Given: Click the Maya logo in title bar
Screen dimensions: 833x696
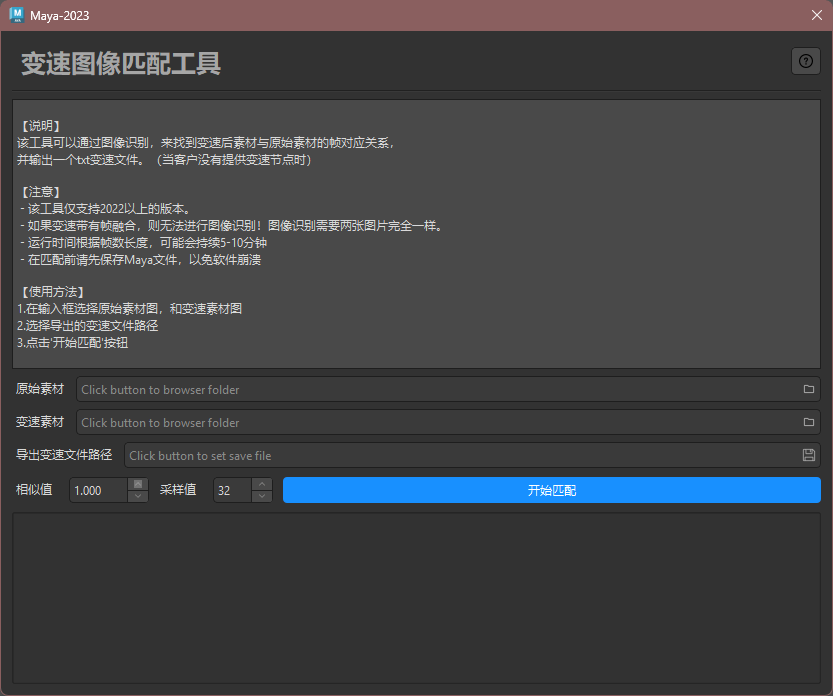Looking at the screenshot, I should (16, 14).
